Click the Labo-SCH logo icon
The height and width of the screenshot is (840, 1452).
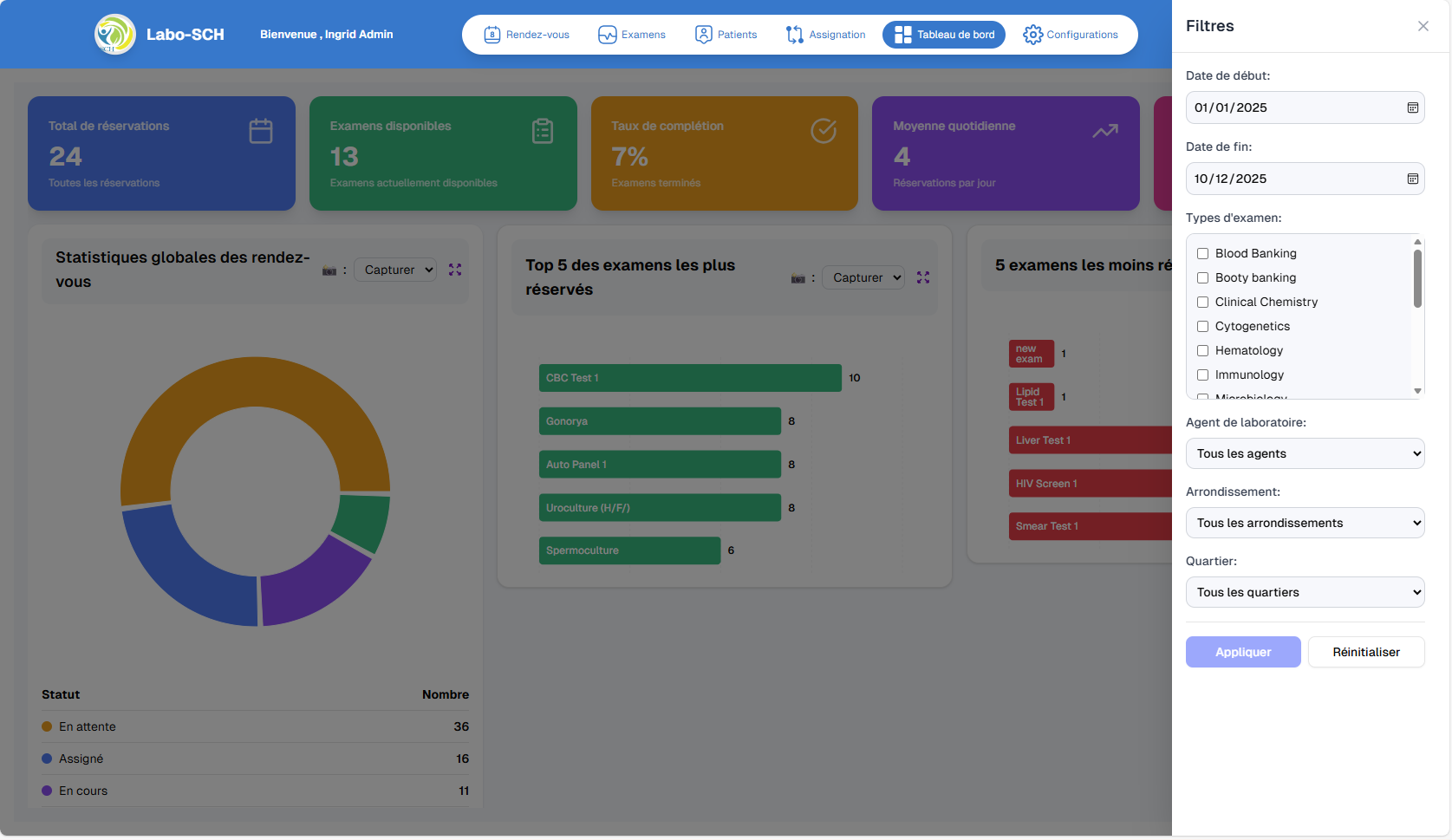point(115,35)
